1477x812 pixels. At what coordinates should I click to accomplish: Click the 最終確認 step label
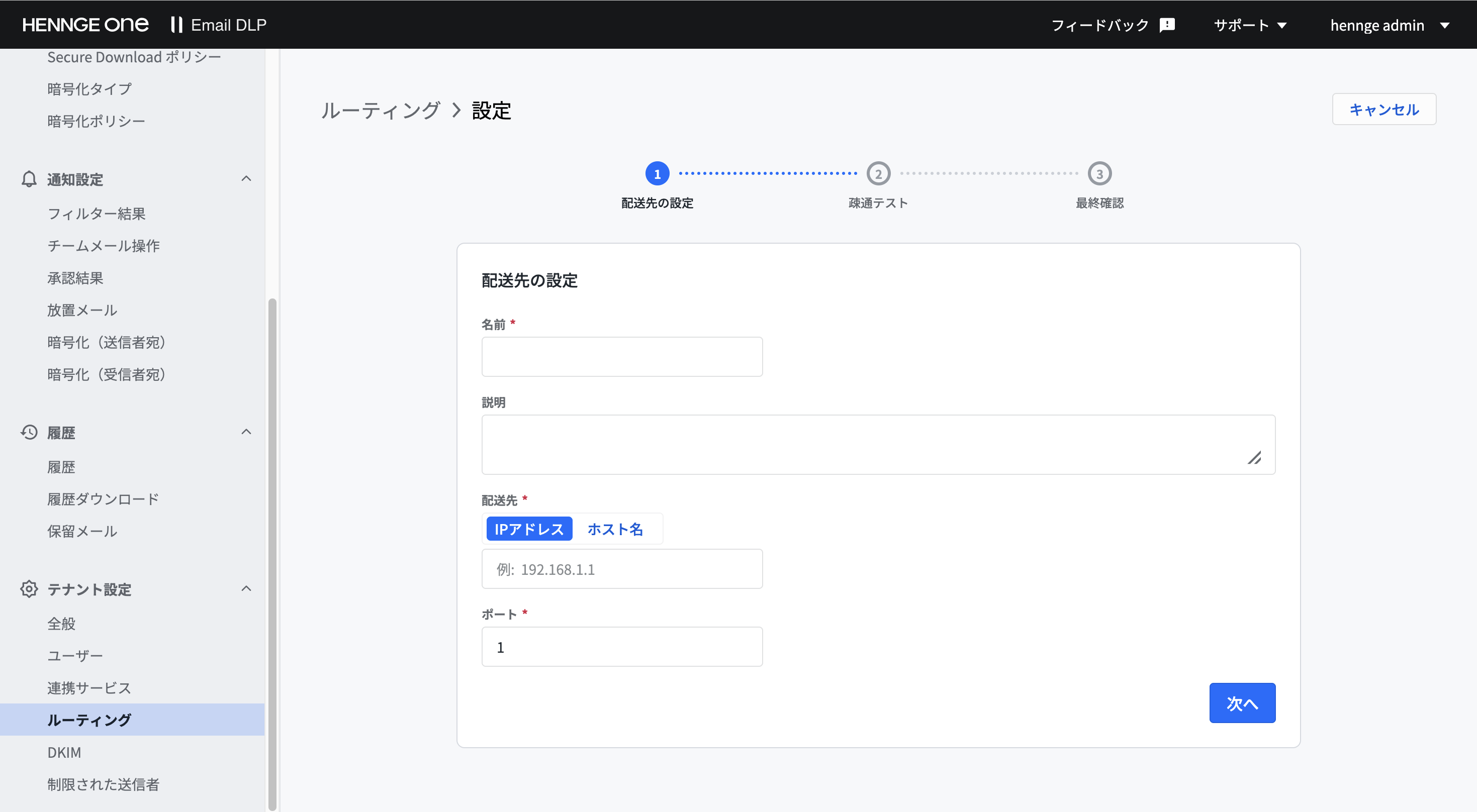point(1100,203)
